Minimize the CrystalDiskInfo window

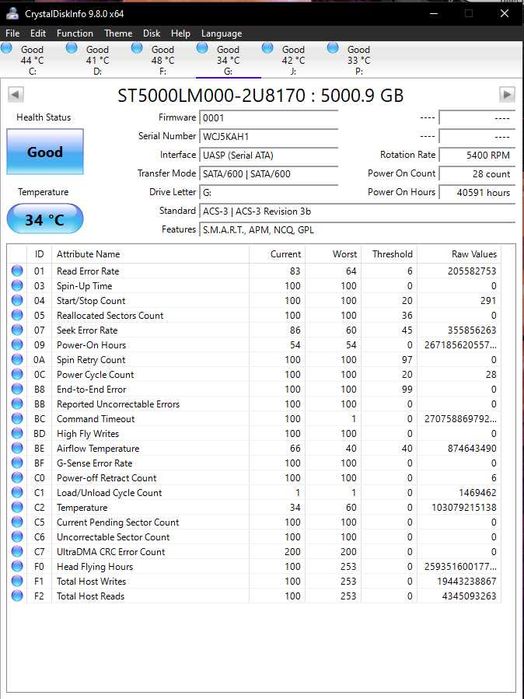point(433,13)
